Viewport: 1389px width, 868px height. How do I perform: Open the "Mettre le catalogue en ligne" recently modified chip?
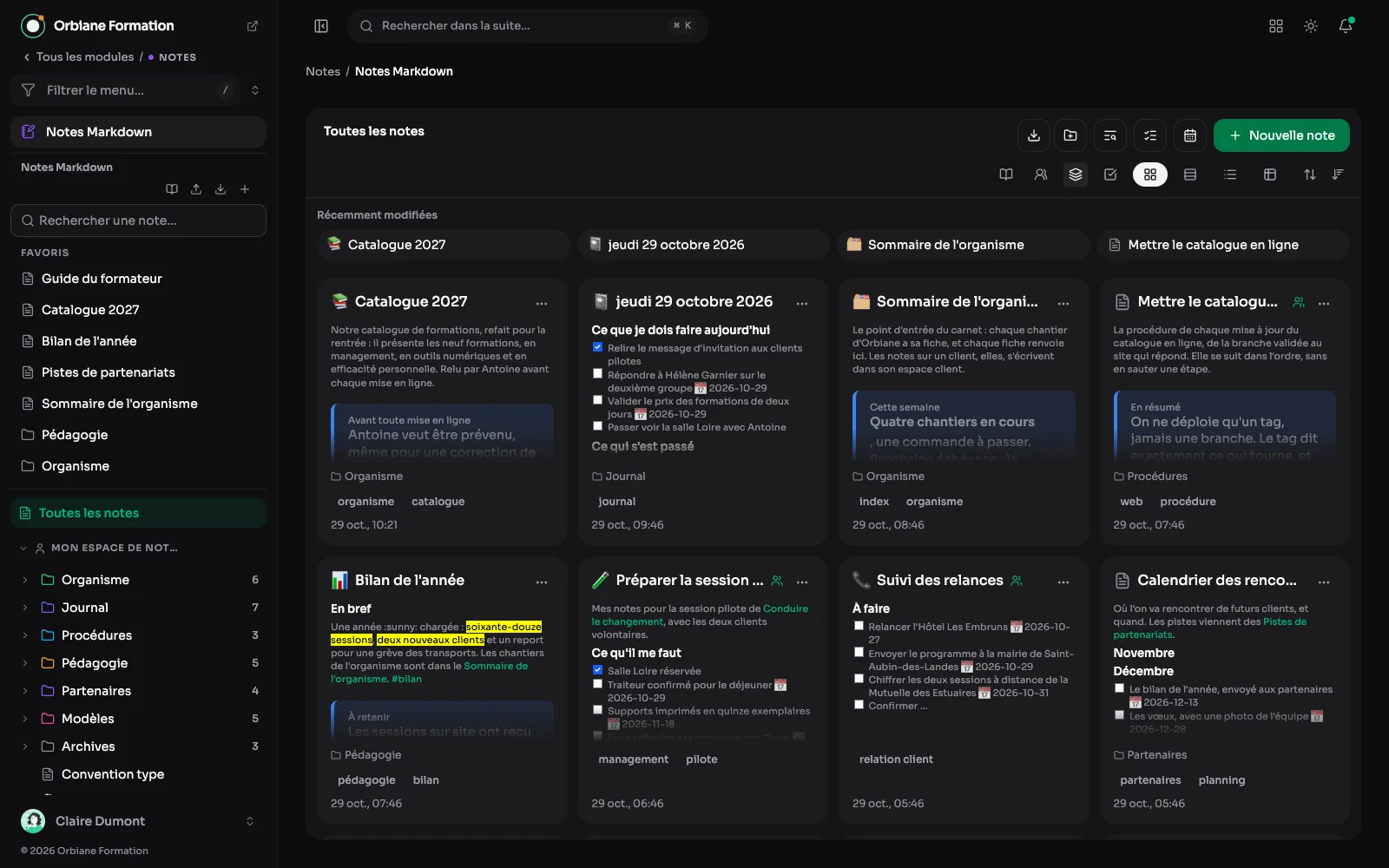click(1223, 245)
